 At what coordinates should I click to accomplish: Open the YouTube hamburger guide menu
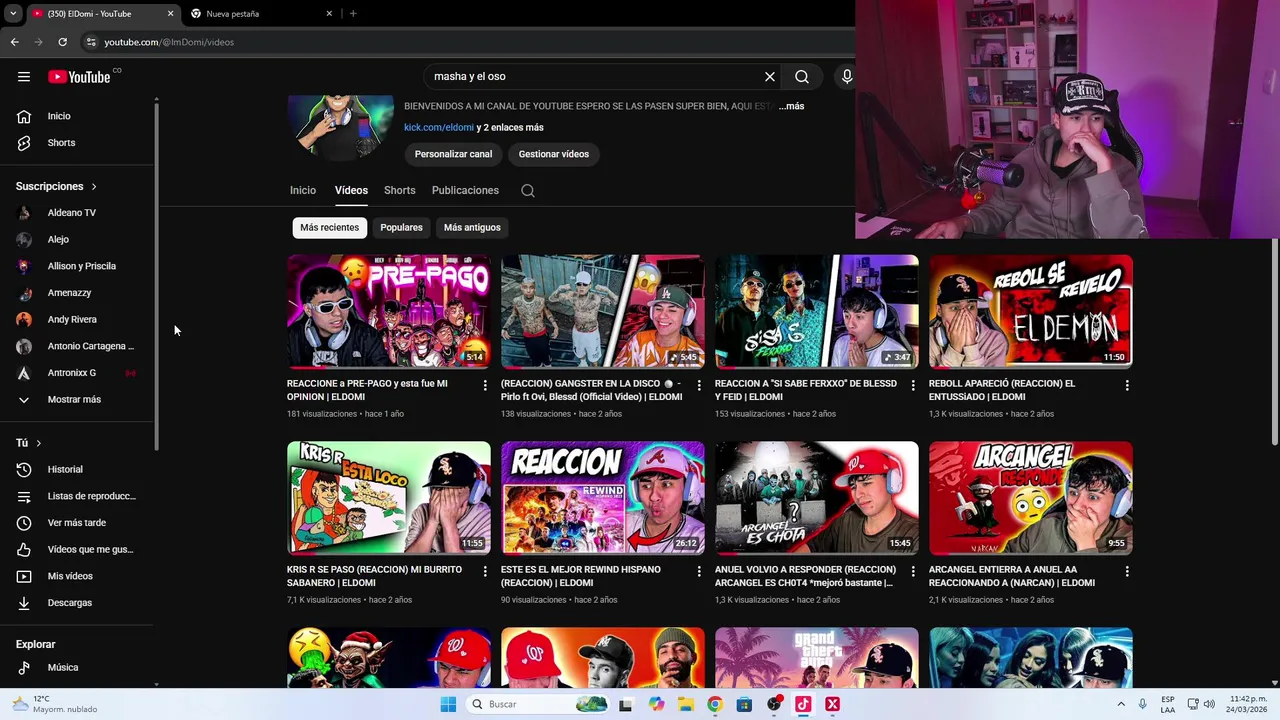click(24, 77)
